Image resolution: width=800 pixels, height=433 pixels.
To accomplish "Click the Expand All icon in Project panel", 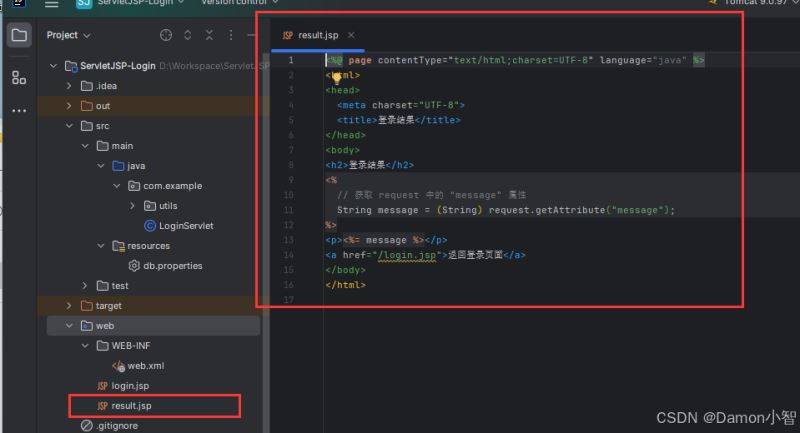I will [188, 35].
